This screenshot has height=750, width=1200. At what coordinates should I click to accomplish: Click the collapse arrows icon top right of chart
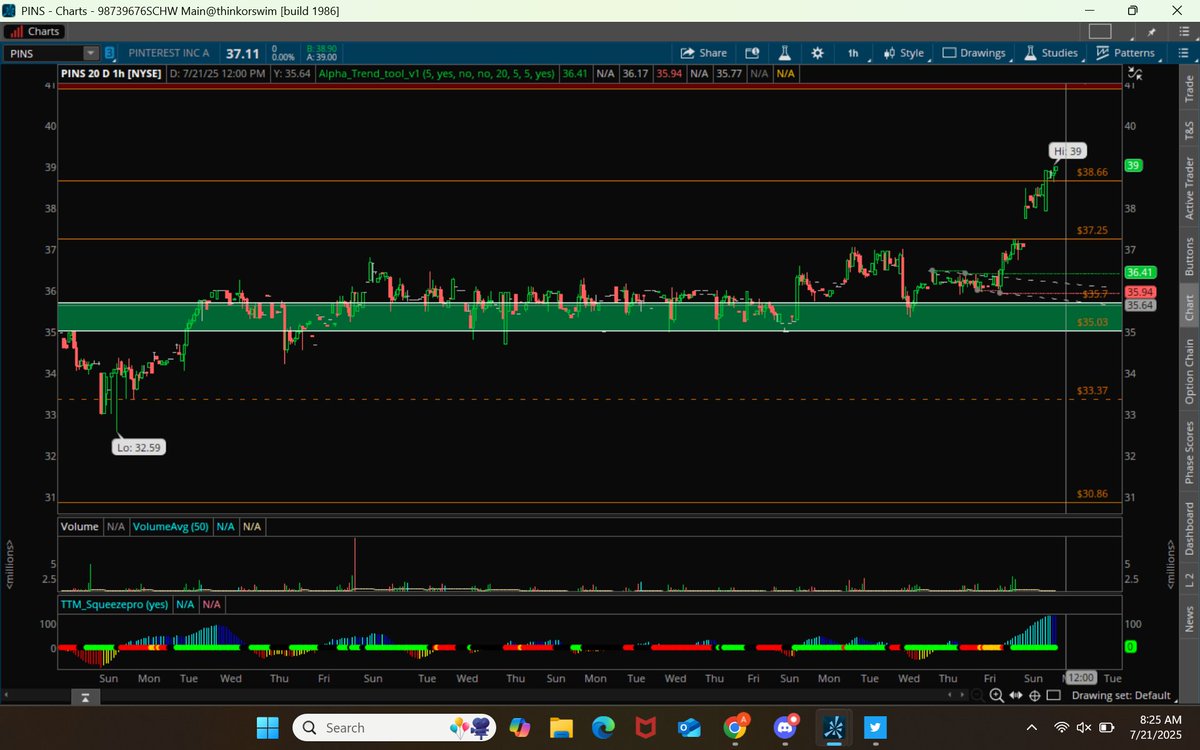tap(1135, 73)
